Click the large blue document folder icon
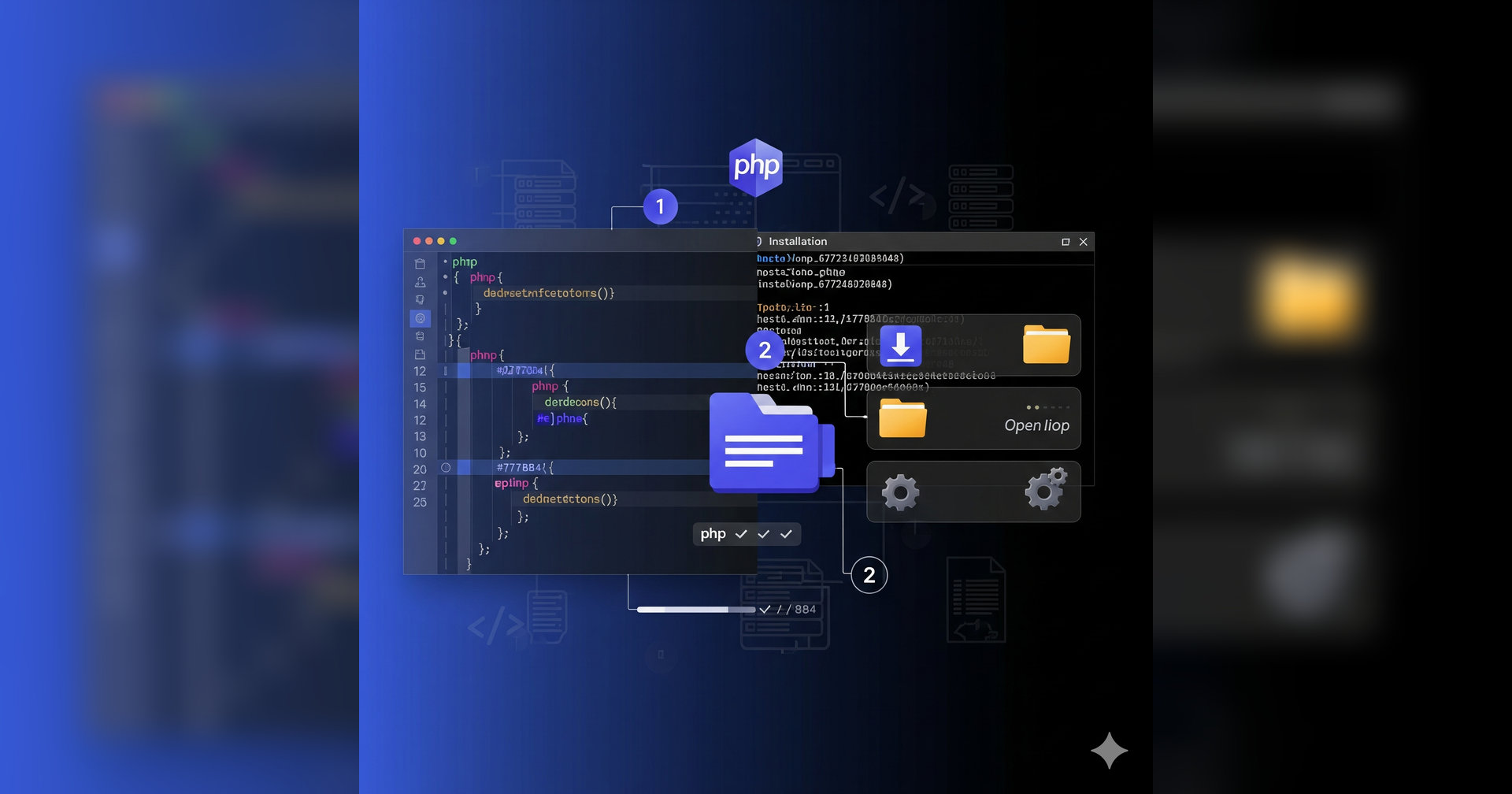 click(x=771, y=443)
